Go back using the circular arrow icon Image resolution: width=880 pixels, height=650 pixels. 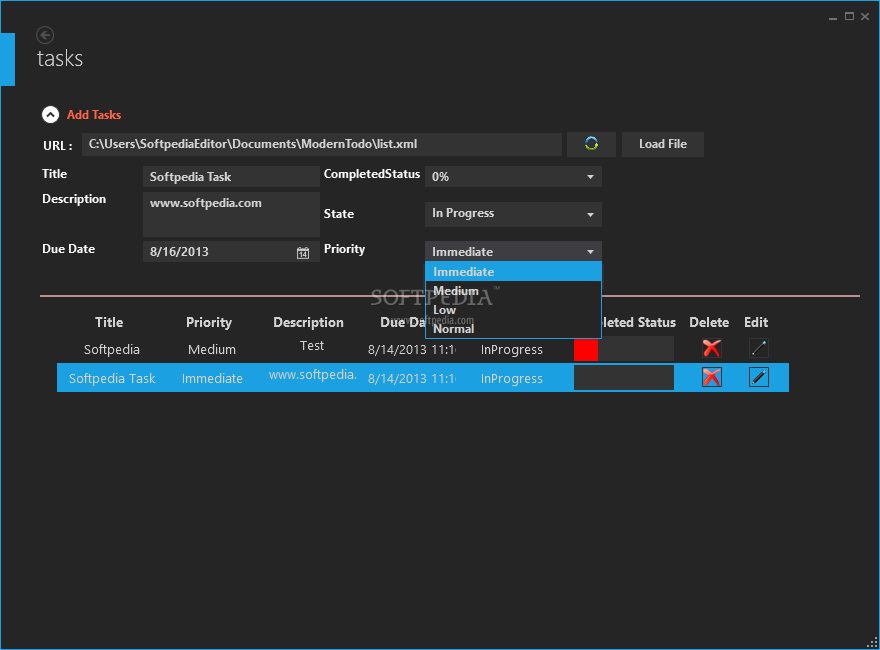(45, 35)
